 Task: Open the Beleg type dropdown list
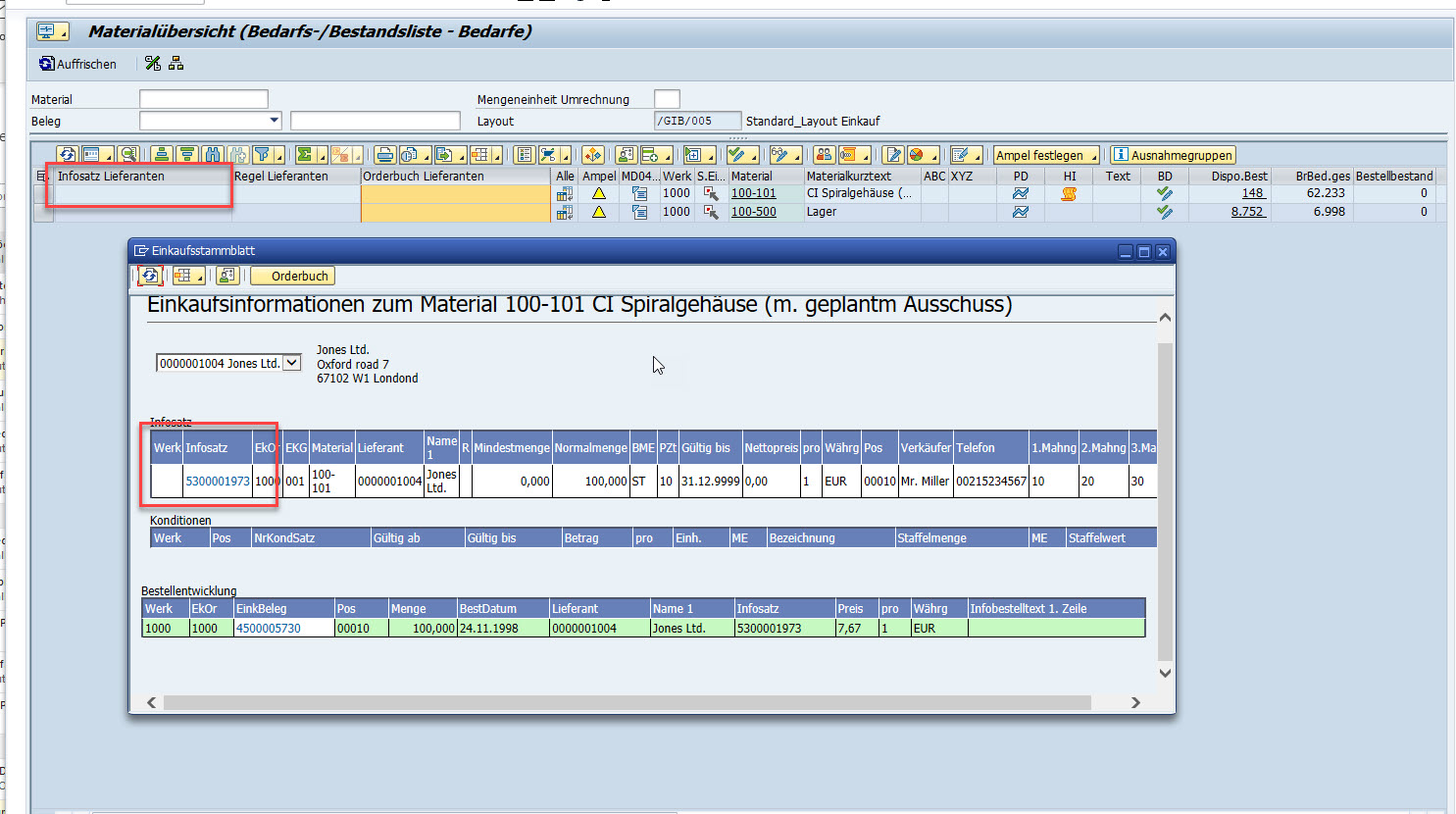click(275, 121)
